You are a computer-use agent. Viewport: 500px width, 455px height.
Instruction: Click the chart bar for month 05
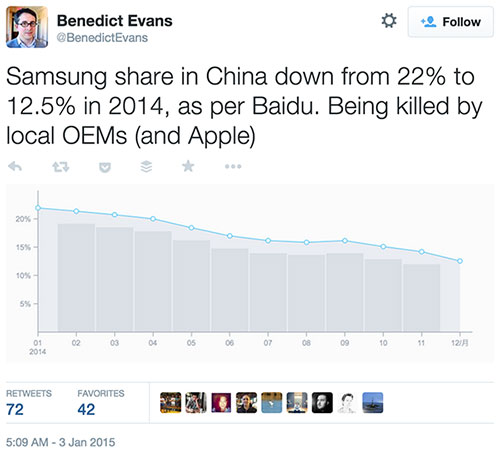191,286
